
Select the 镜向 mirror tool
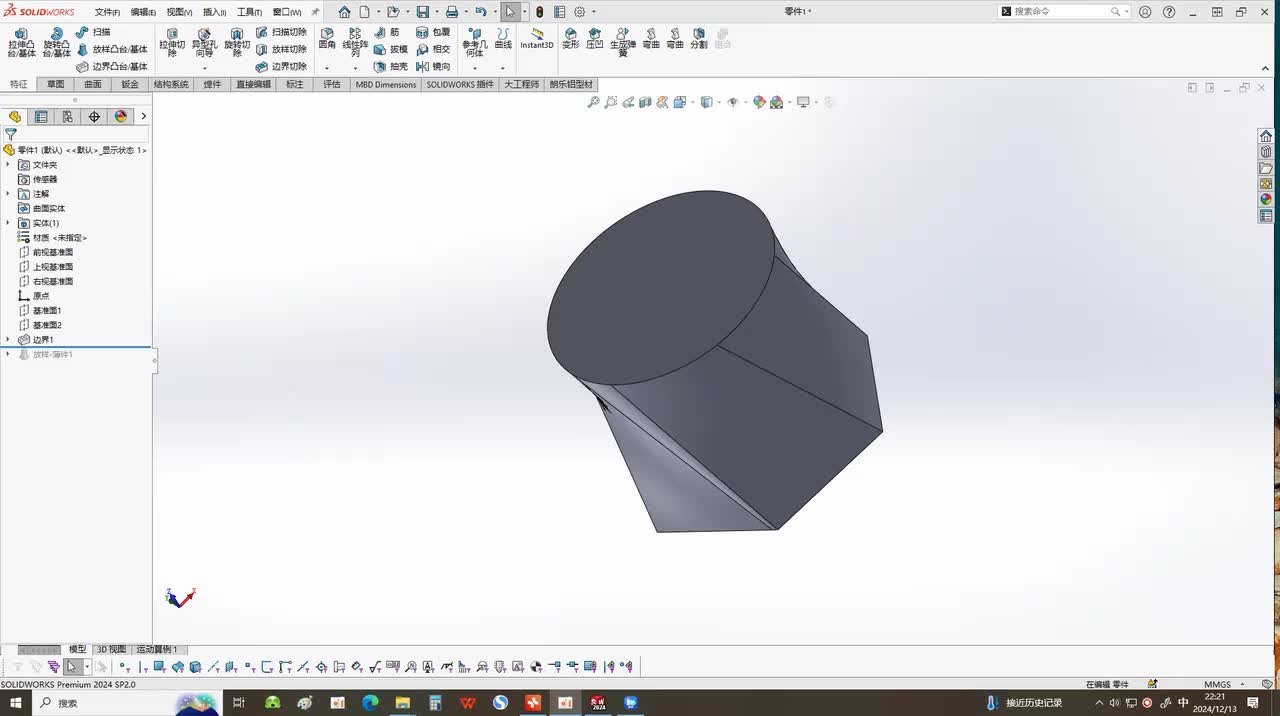(x=434, y=67)
